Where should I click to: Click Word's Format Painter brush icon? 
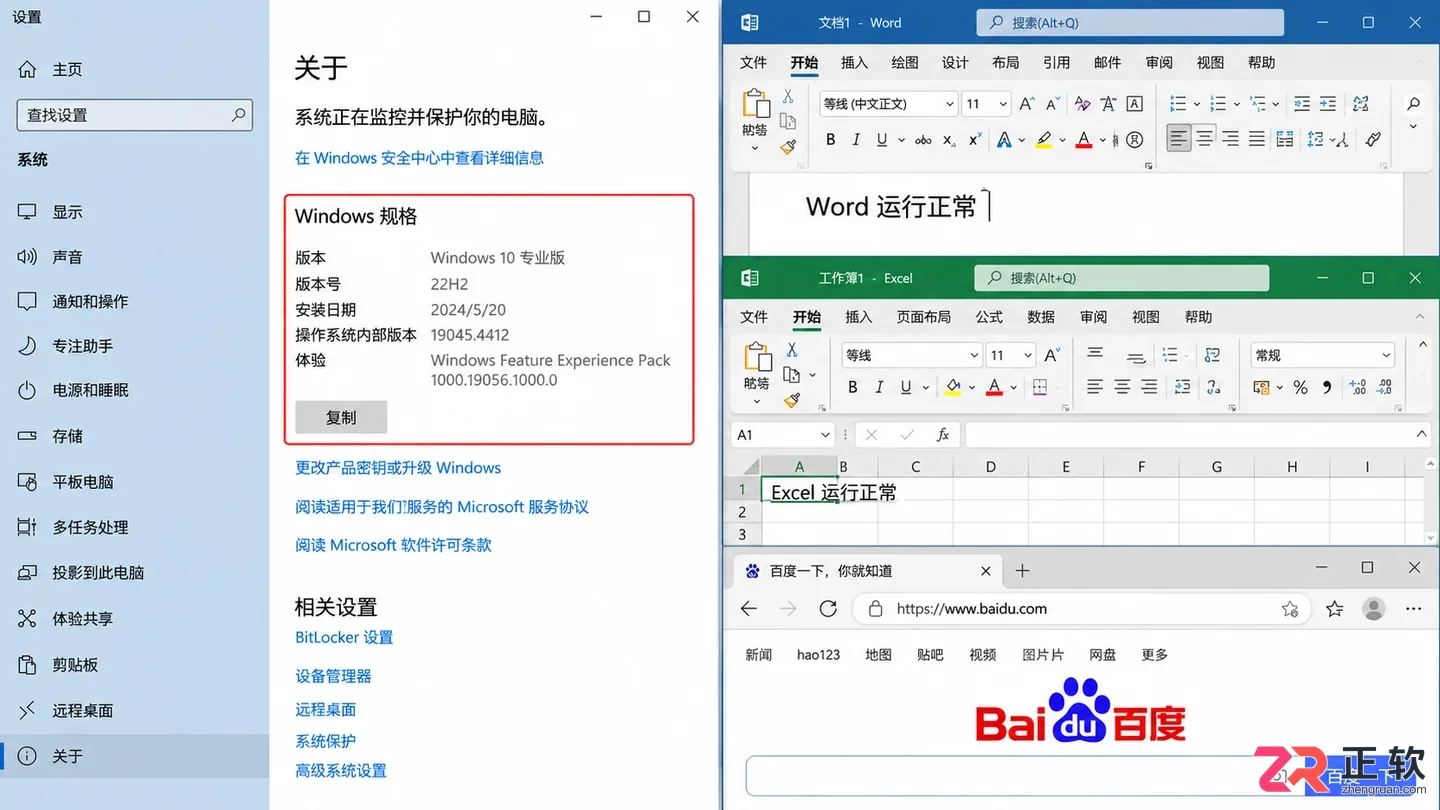[788, 147]
